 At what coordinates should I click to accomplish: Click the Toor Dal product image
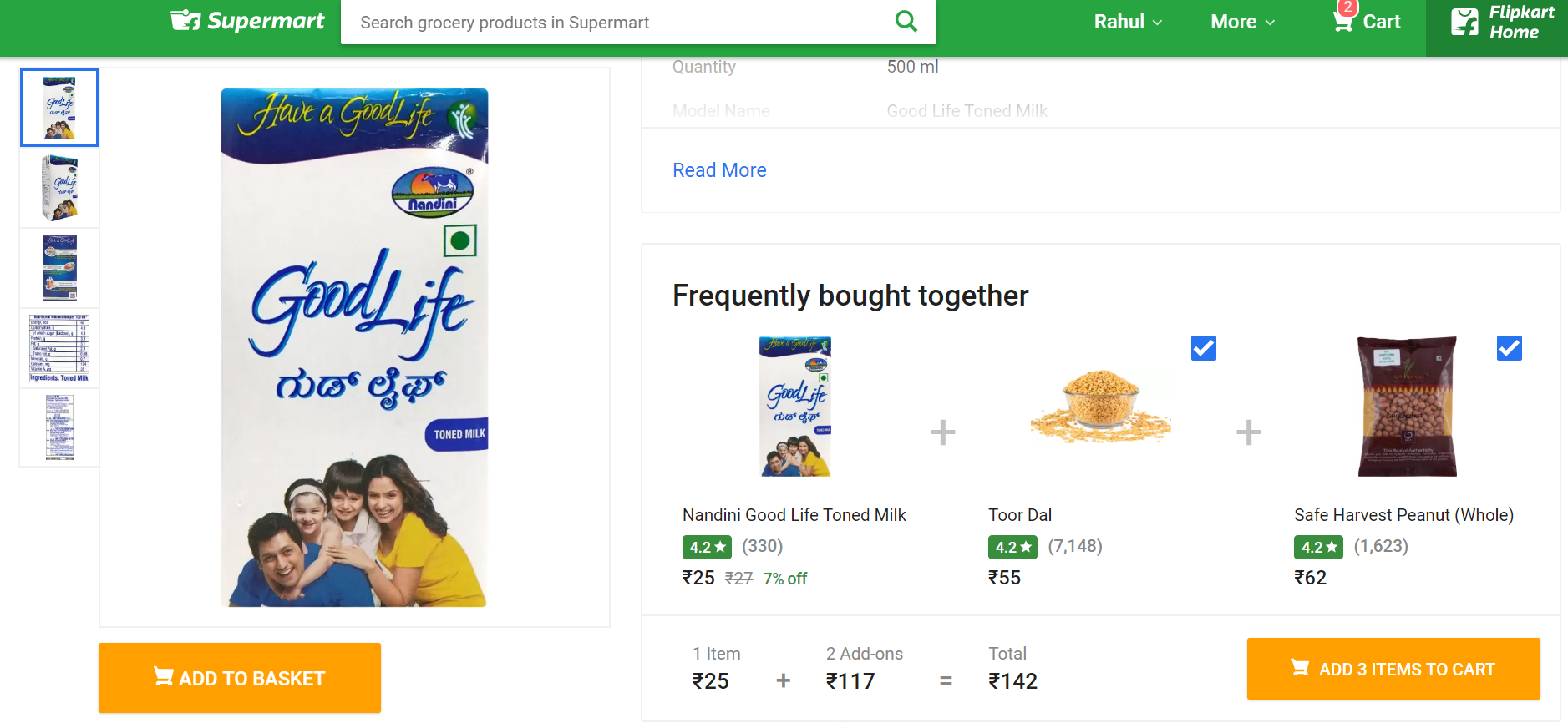[x=1100, y=407]
